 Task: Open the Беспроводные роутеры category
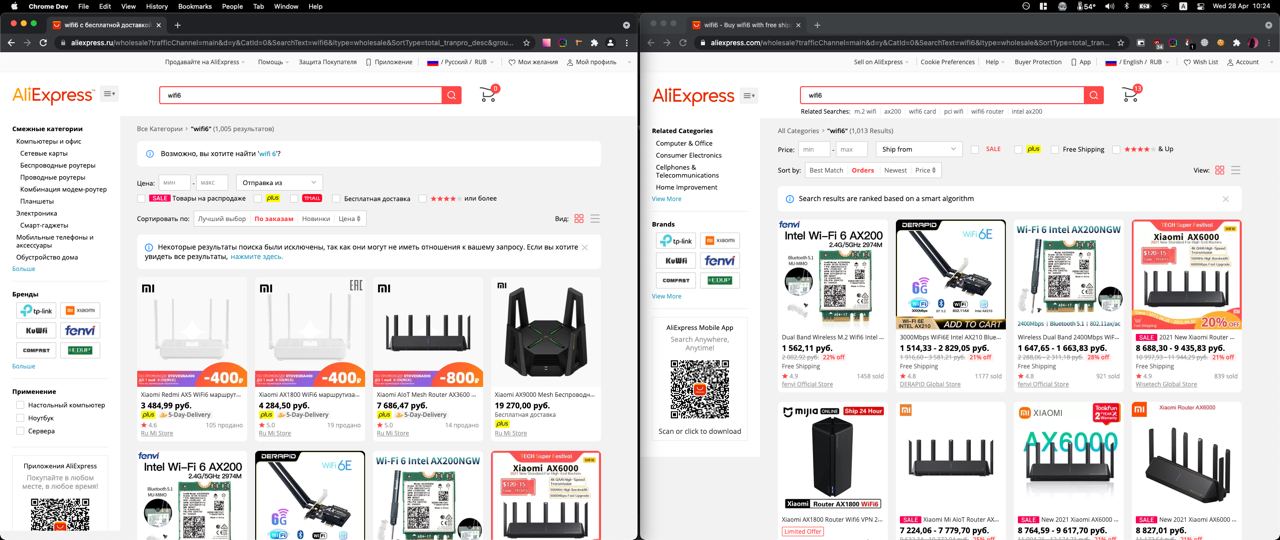(58, 165)
